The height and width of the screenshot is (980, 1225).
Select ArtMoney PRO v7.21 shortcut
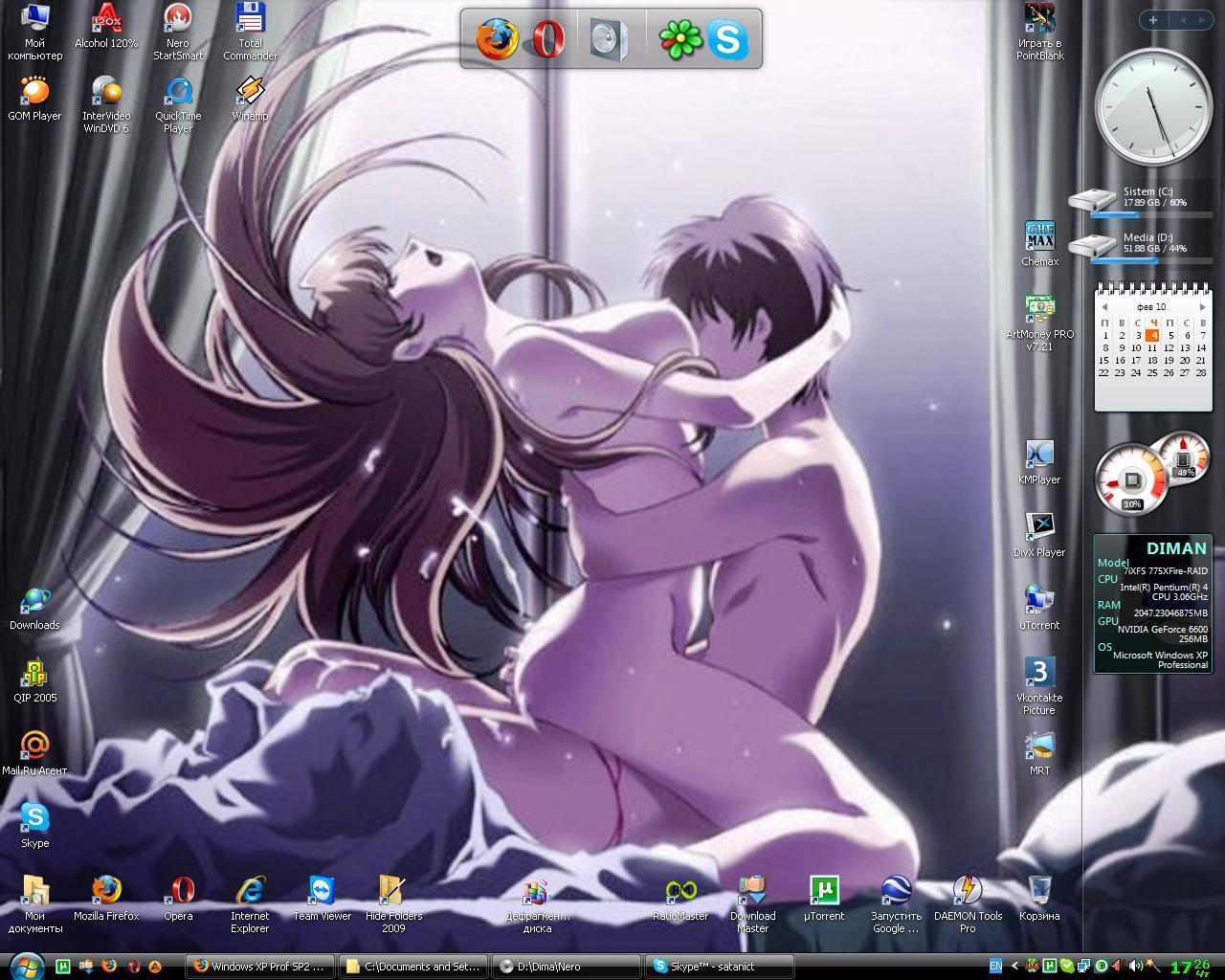1039,323
